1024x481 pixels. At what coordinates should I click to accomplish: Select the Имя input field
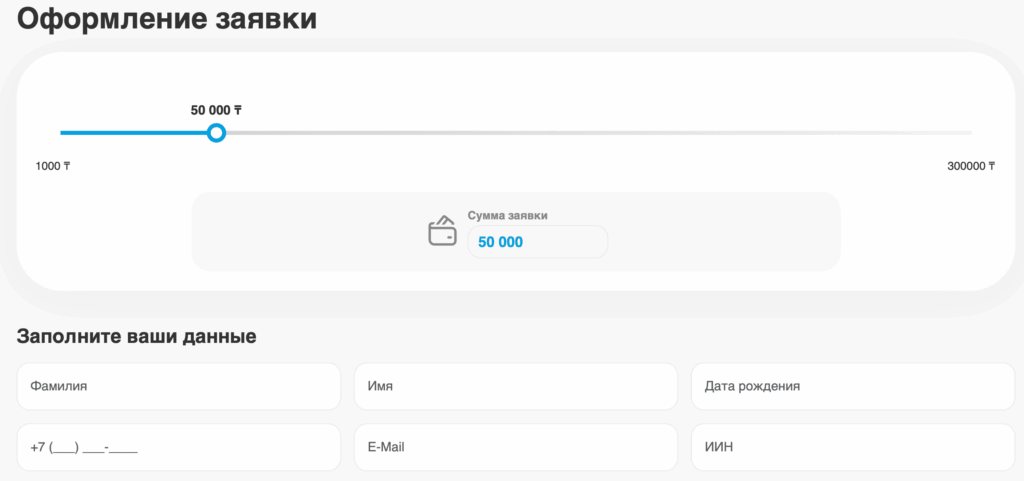pyautogui.click(x=515, y=386)
